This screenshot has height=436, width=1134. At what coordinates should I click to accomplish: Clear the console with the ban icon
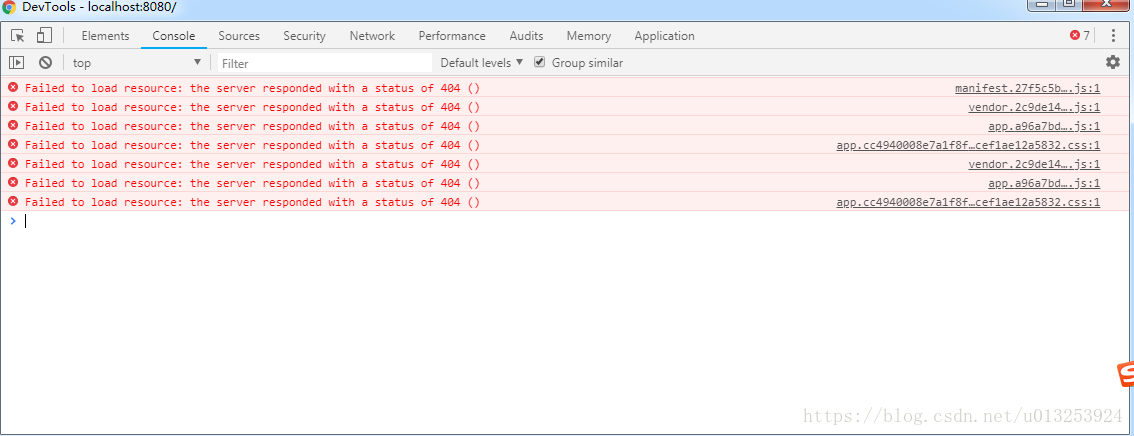[x=45, y=63]
